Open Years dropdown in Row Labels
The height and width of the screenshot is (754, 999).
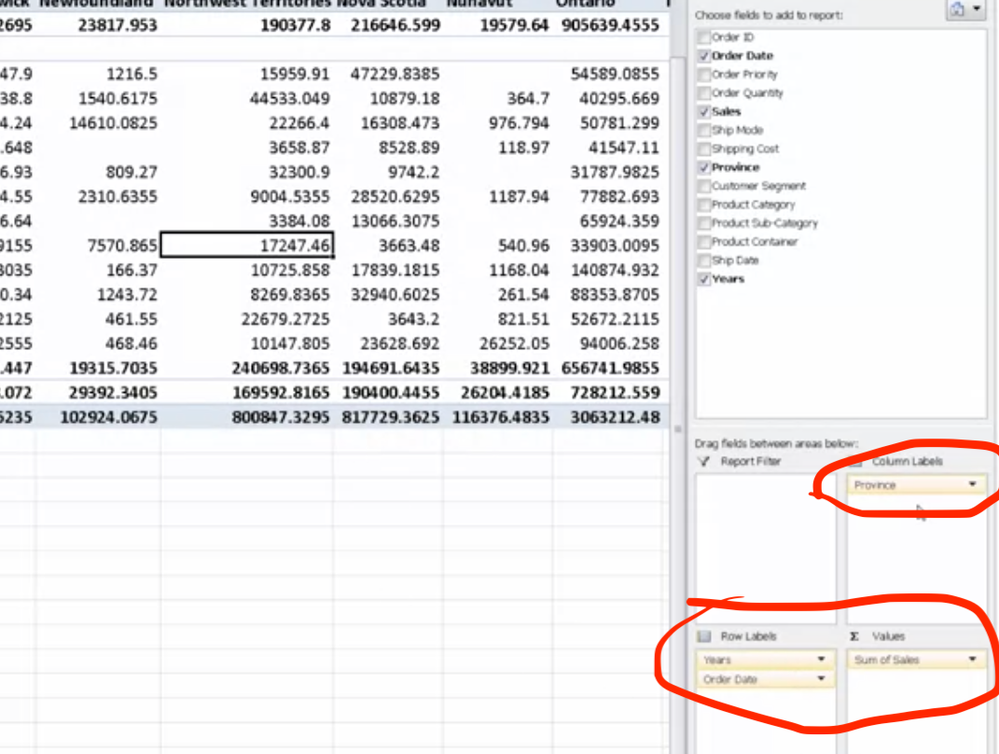pyautogui.click(x=821, y=659)
